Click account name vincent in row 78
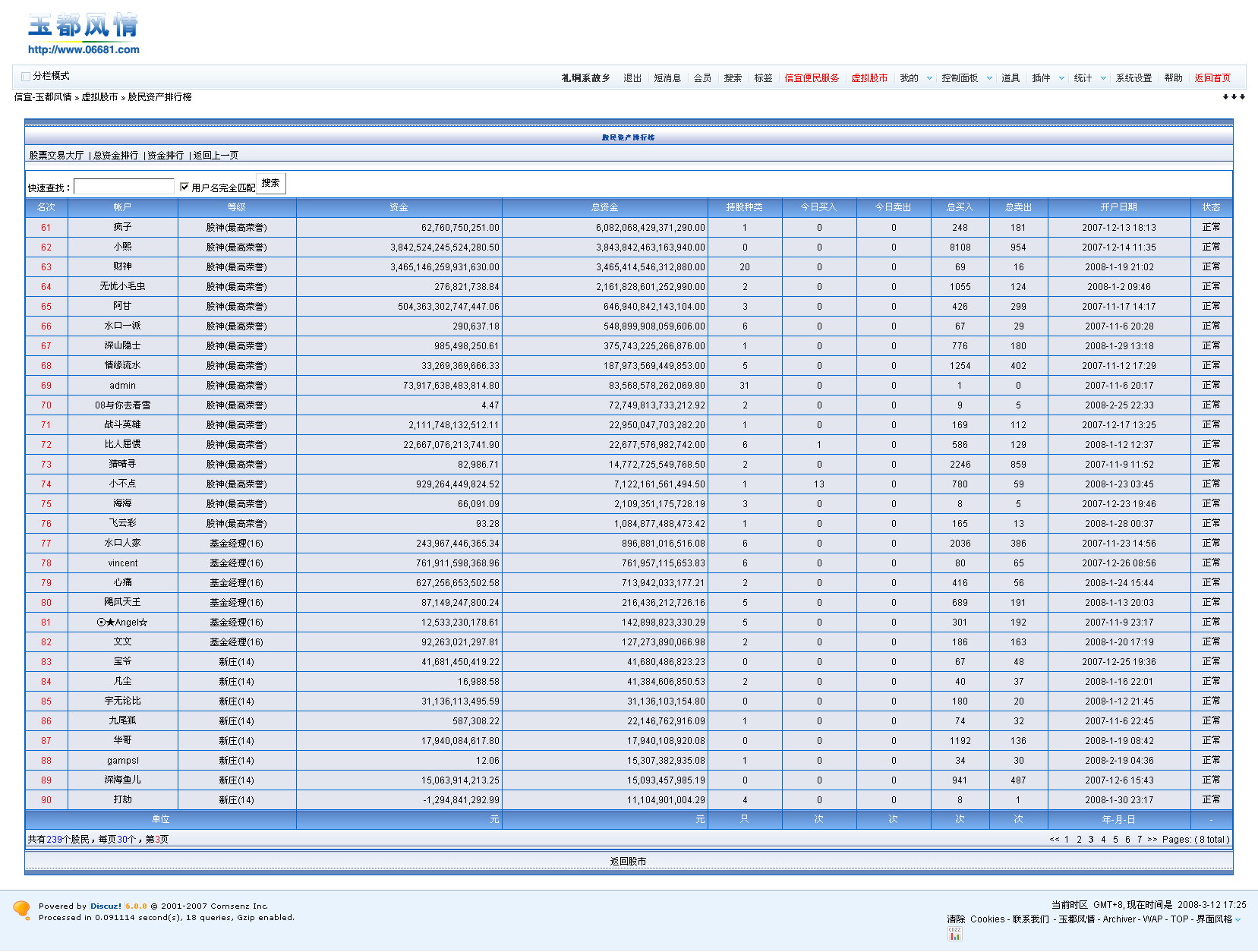The height and width of the screenshot is (952, 1258). pyautogui.click(x=123, y=563)
